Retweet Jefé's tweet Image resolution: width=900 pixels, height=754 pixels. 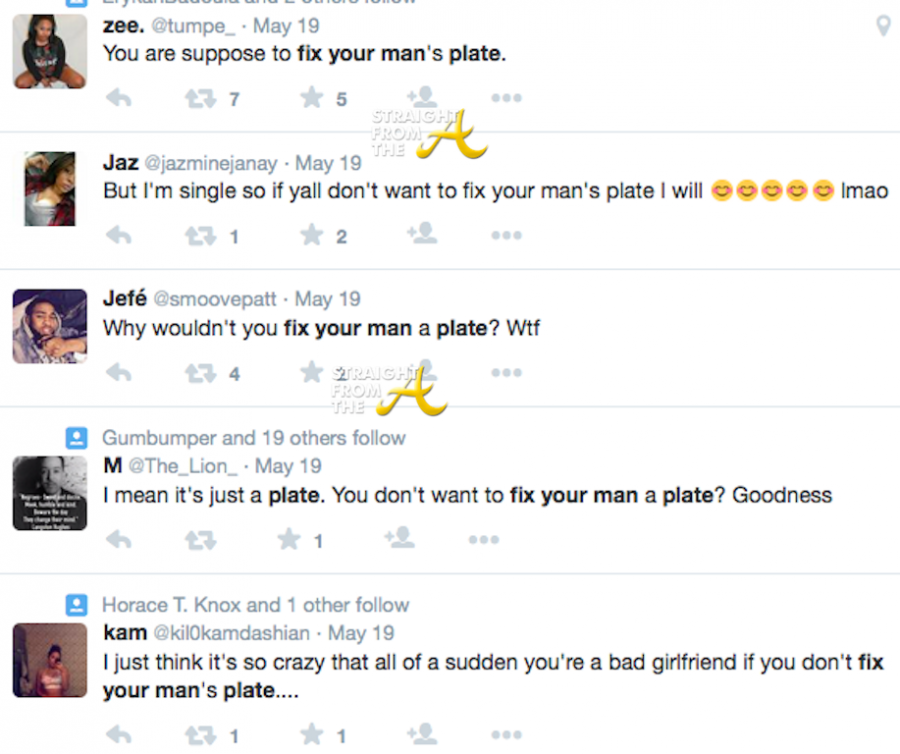pos(200,374)
